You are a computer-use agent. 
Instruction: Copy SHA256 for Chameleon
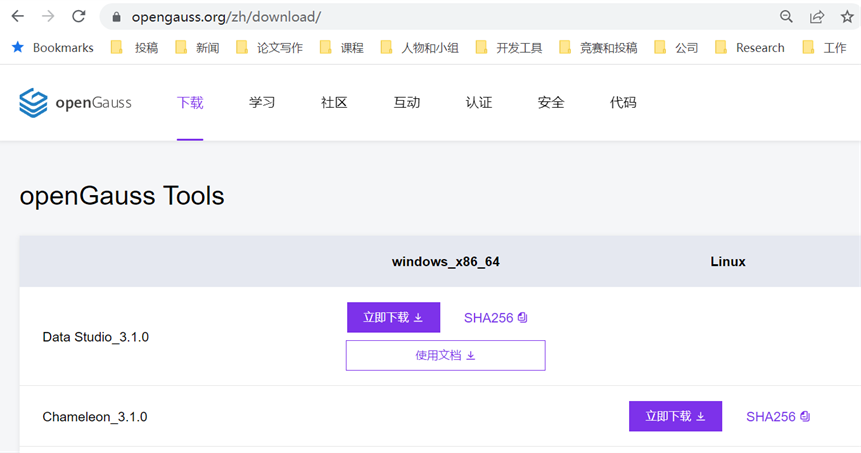778,417
